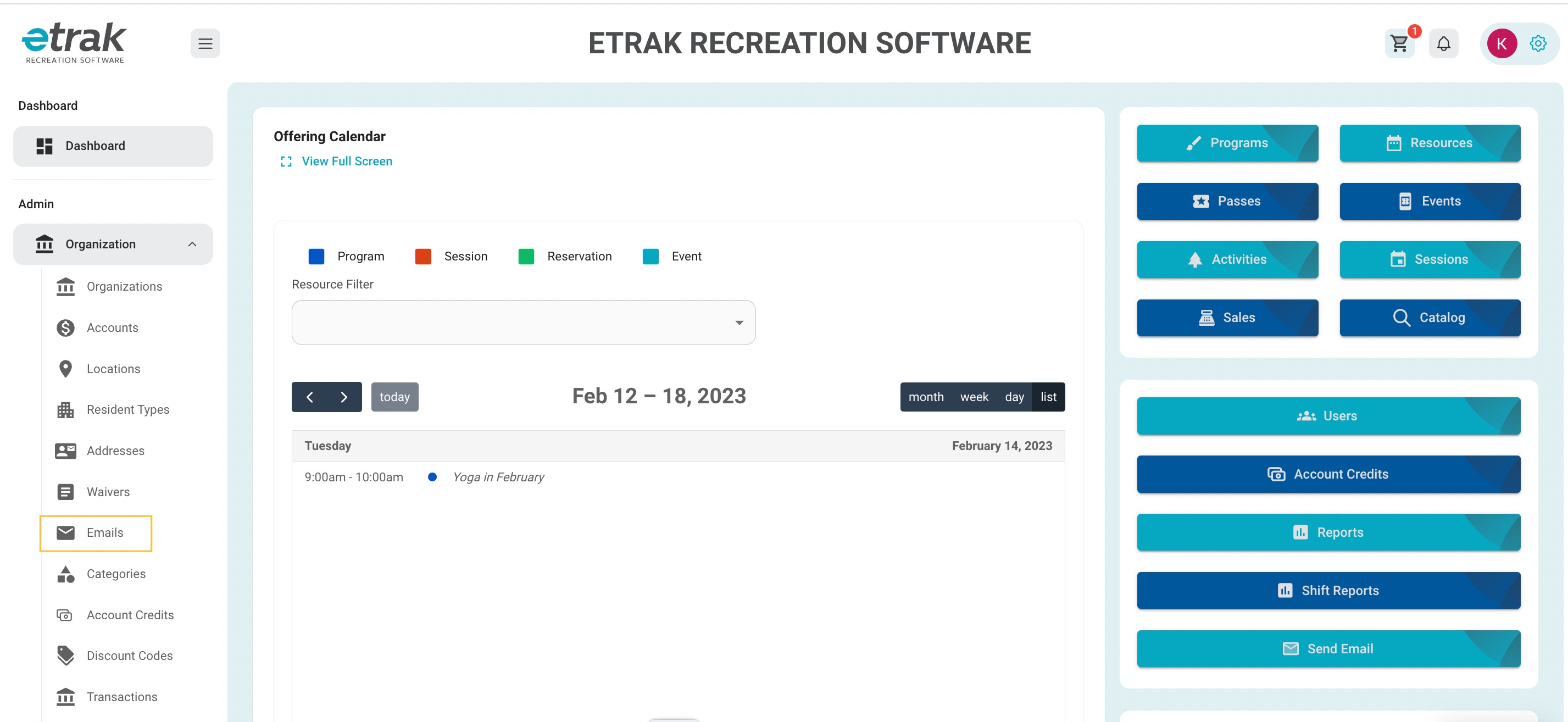The height and width of the screenshot is (722, 1568).
Task: Open Accounts sidebar item
Action: coord(113,328)
